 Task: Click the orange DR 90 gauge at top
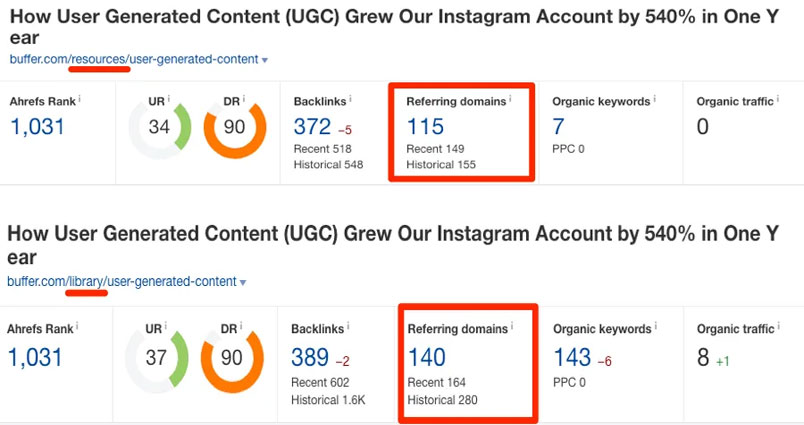coord(235,127)
